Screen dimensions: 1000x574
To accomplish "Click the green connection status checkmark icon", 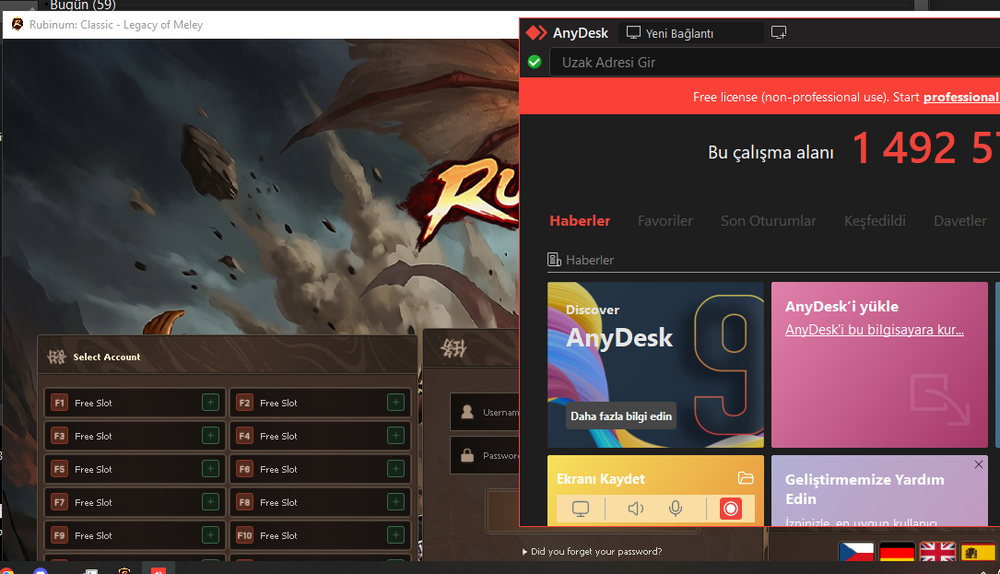I will (x=534, y=62).
